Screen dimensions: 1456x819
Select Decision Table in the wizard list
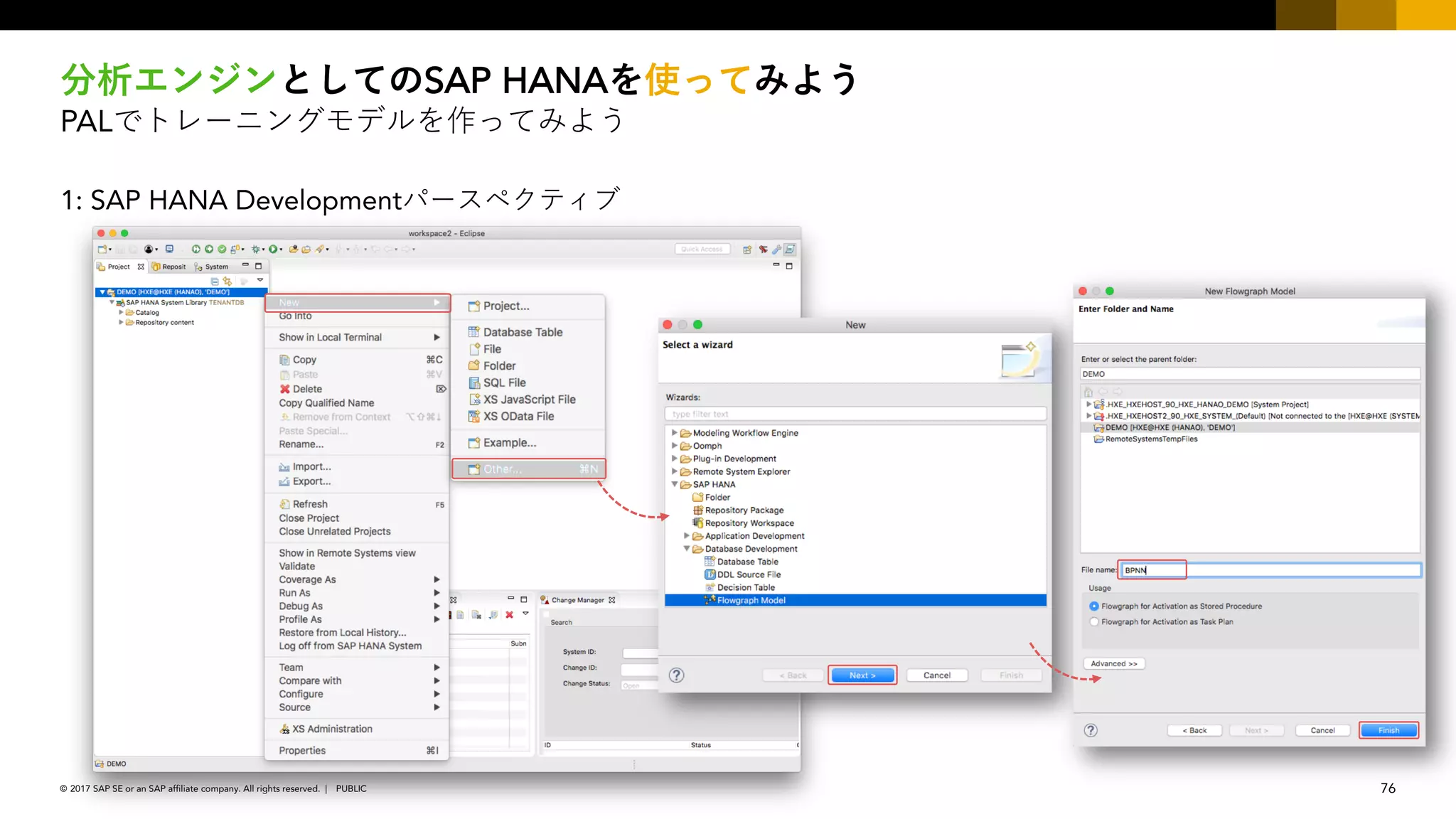(x=746, y=587)
